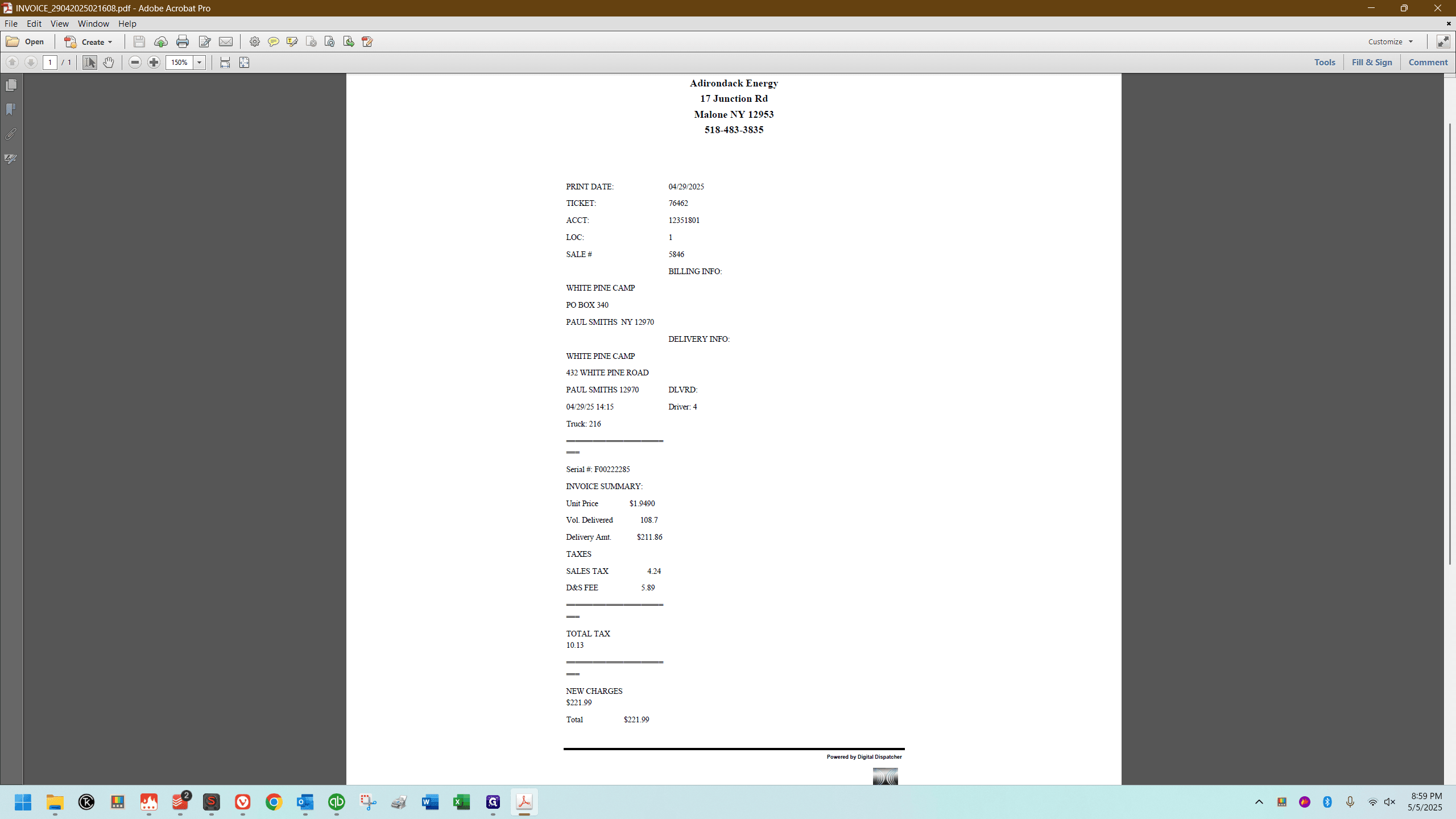Open Snipping Tool from taskbar
Image resolution: width=1456 pixels, height=819 pixels.
[368, 802]
